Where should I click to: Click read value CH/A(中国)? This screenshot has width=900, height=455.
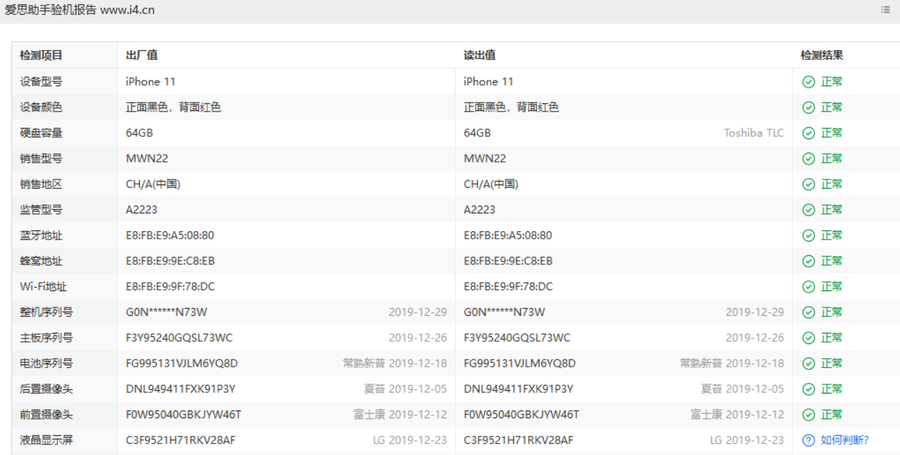pyautogui.click(x=491, y=184)
